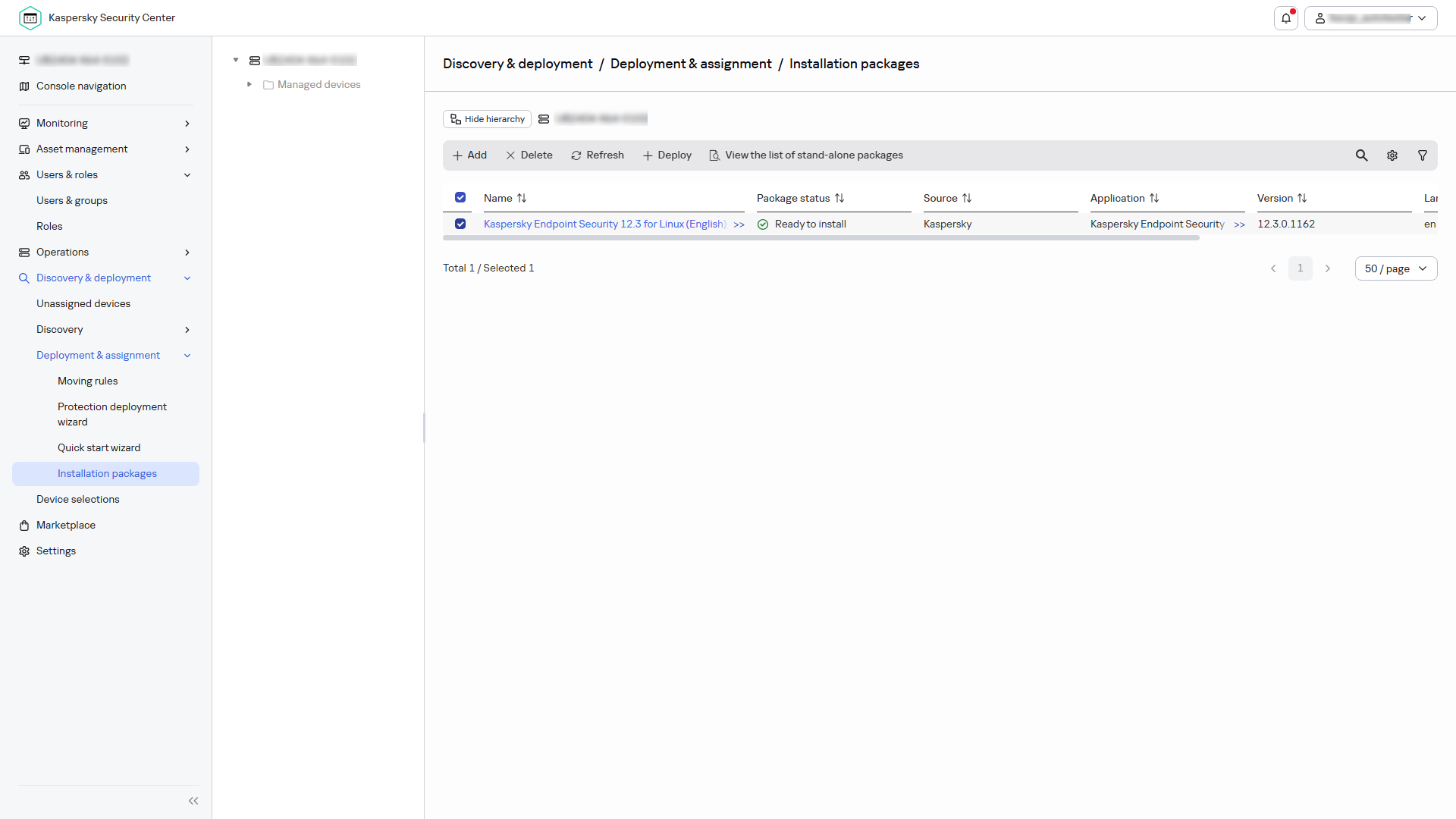Open the notifications bell icon
Image resolution: width=1456 pixels, height=819 pixels.
1286,18
